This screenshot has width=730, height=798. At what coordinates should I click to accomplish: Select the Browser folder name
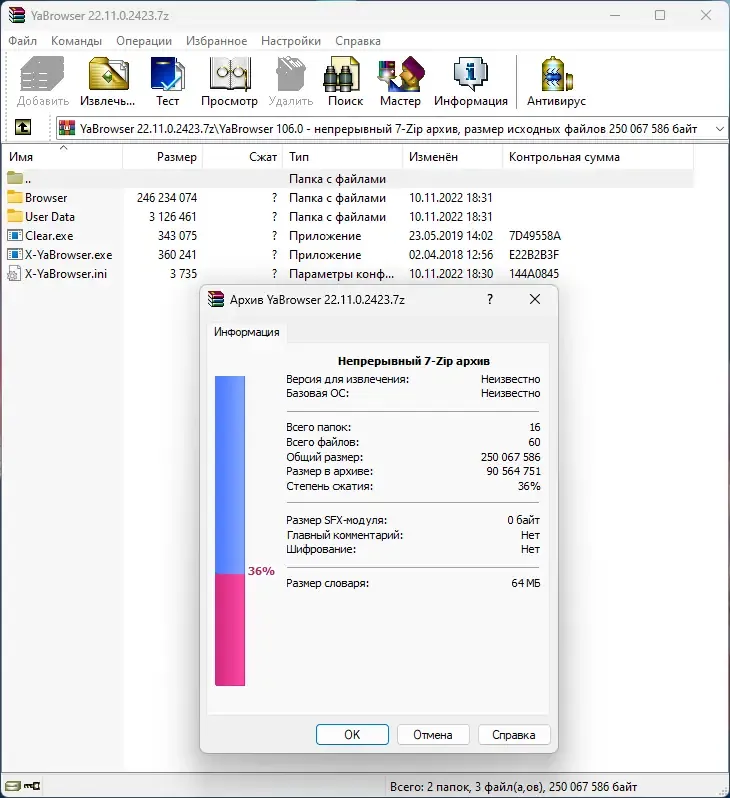[46, 197]
